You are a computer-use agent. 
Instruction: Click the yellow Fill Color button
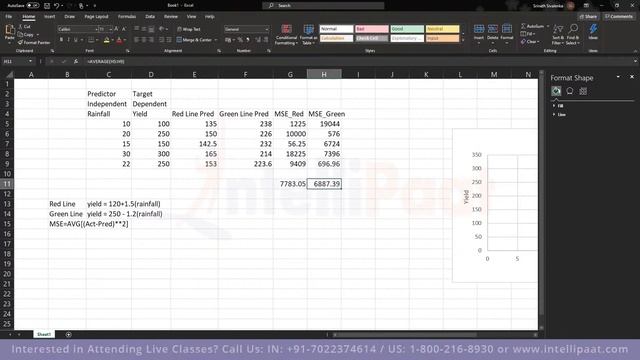(107, 40)
